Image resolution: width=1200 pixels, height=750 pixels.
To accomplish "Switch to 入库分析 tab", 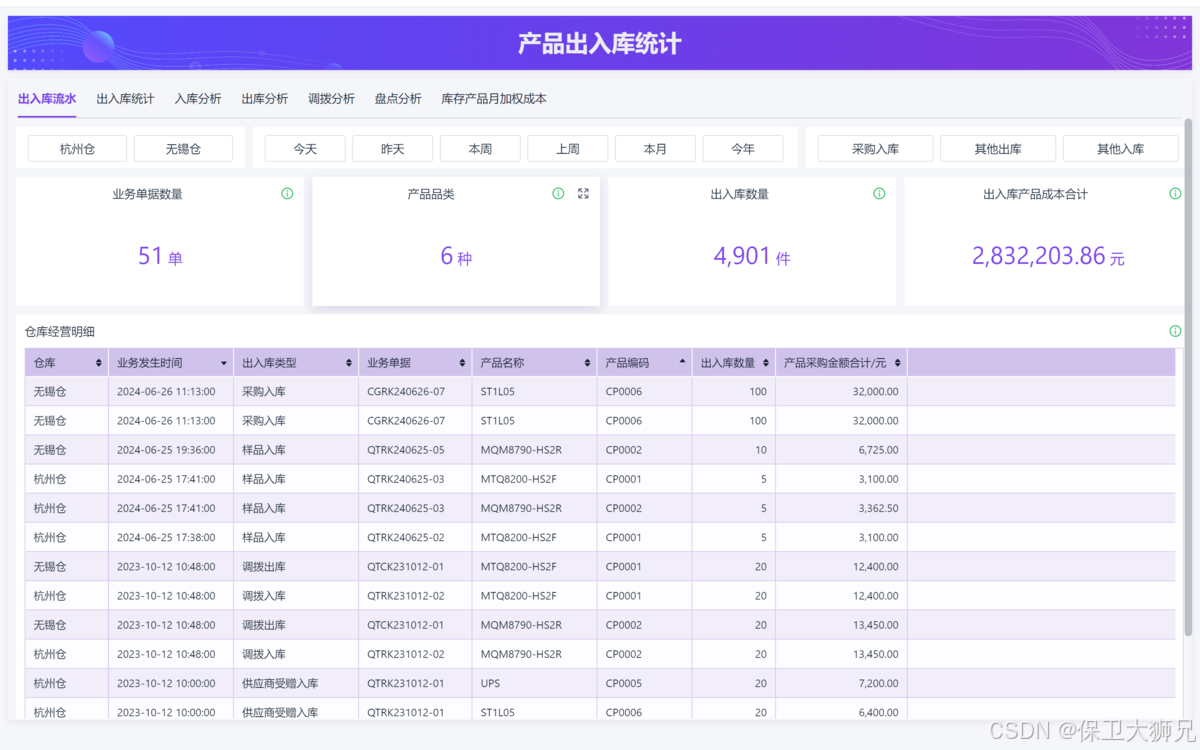I will (198, 99).
